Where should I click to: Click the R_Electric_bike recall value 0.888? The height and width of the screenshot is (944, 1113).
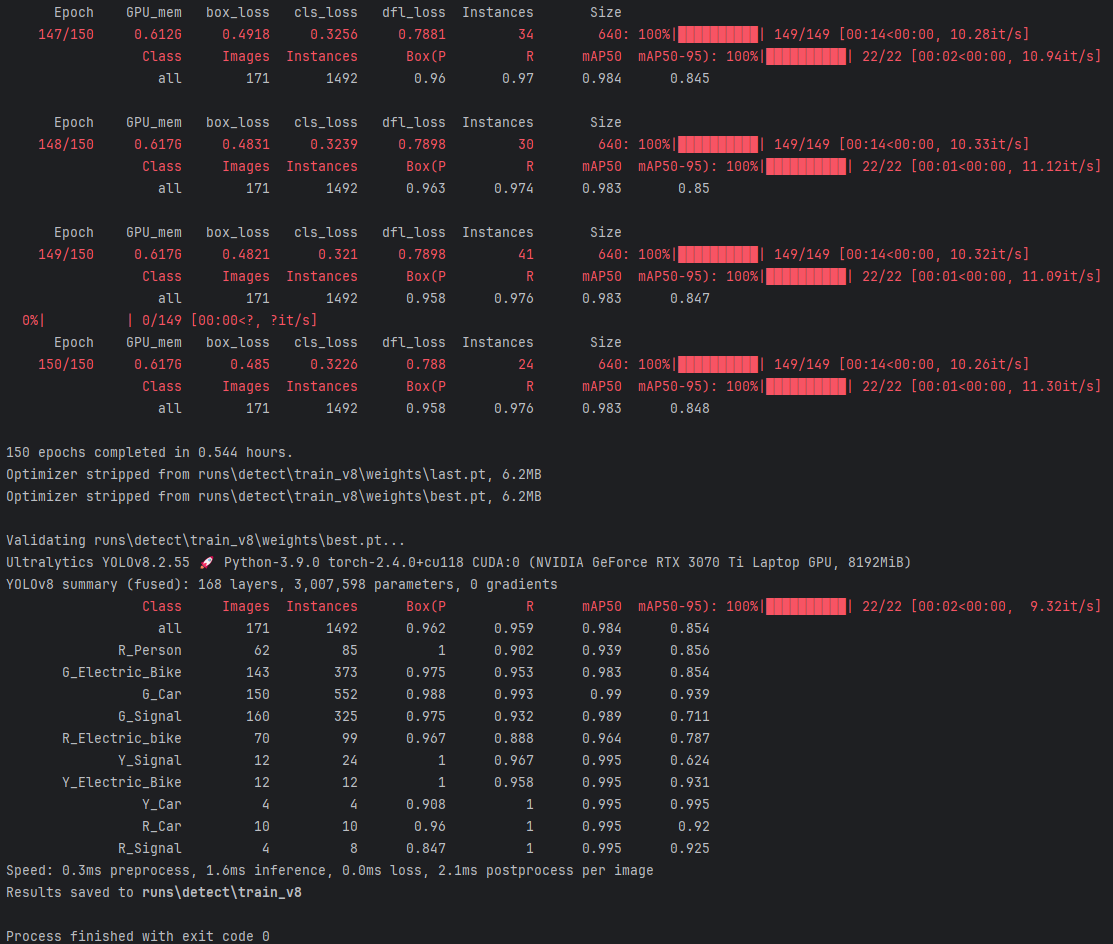tap(514, 738)
